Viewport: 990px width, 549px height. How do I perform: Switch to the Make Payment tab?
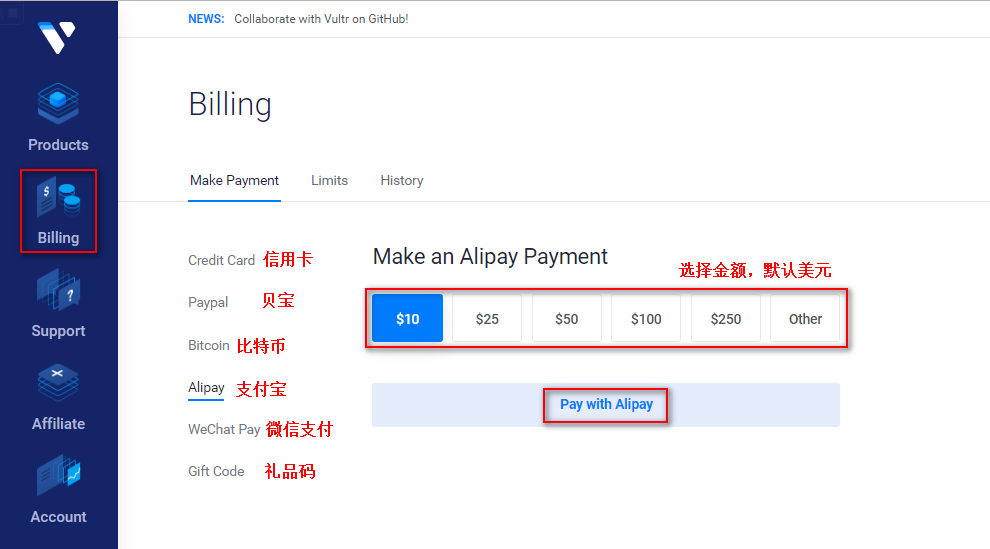coord(234,180)
